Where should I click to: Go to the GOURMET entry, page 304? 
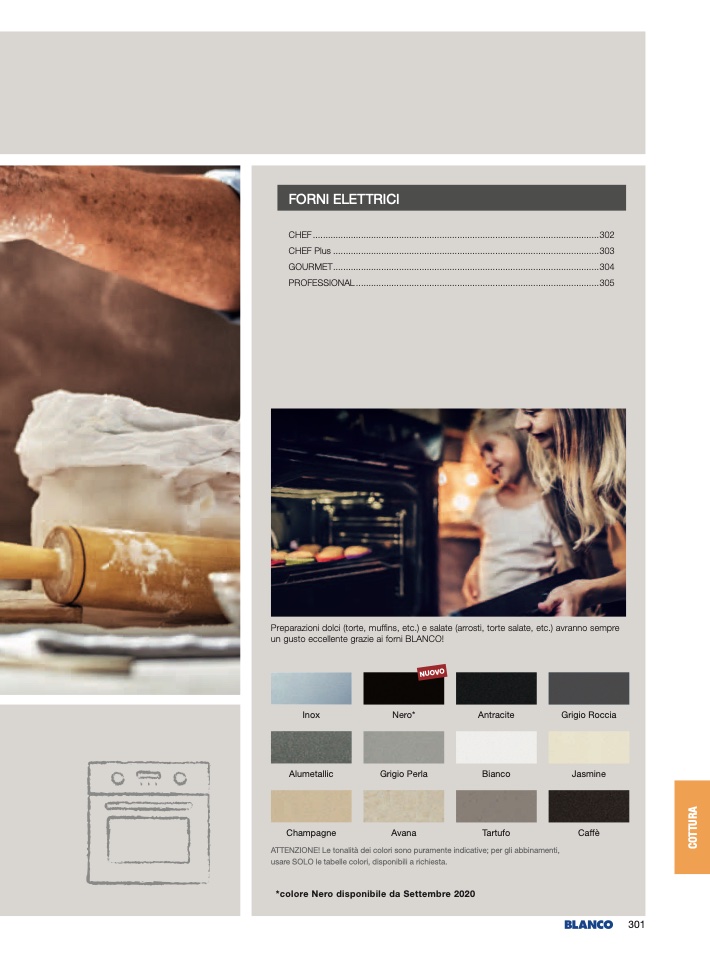coord(451,266)
